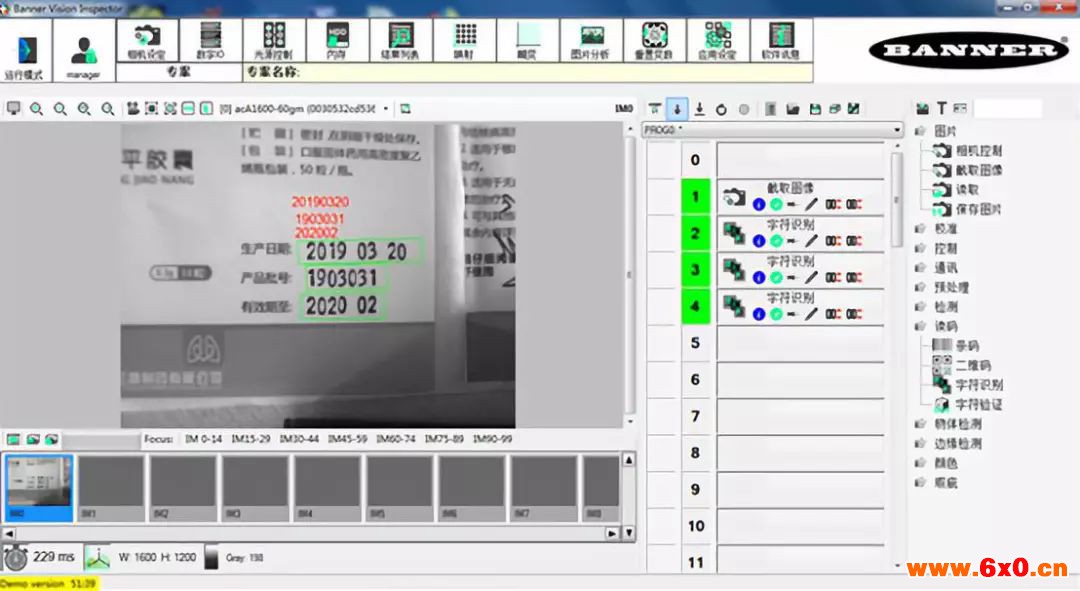Select the 二维码 tool in tree
1080x591 pixels.
[x=973, y=366]
